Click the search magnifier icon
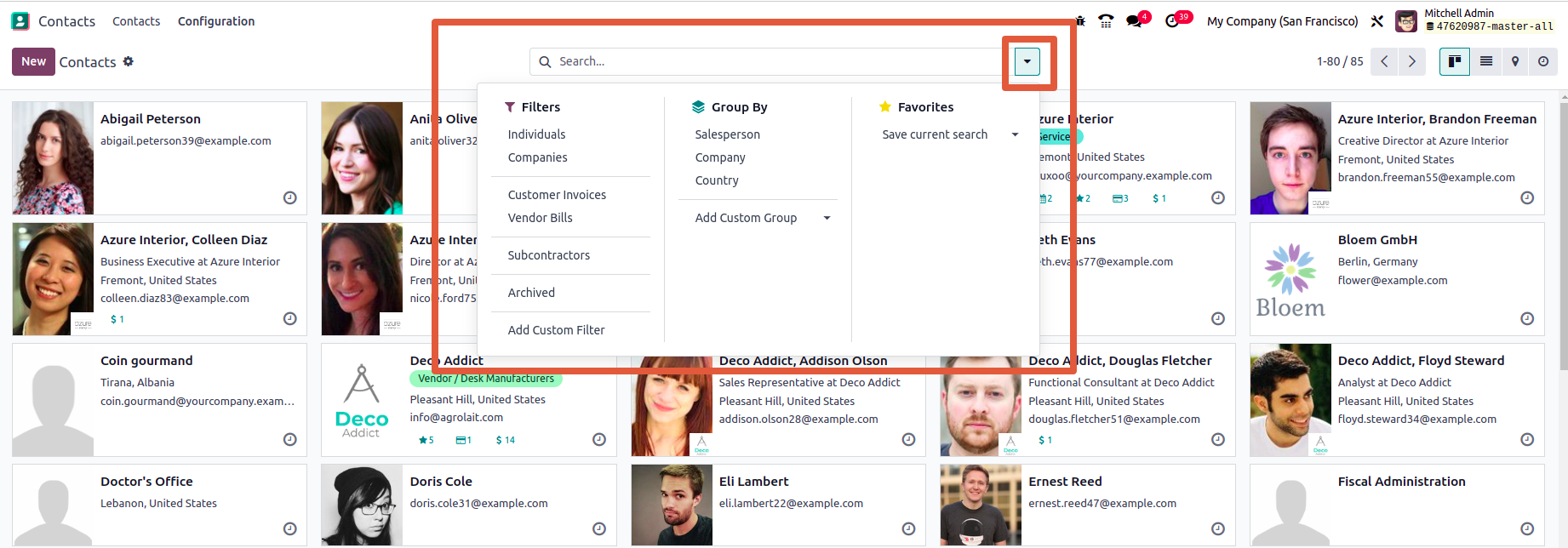The height and width of the screenshot is (548, 1568). coord(545,61)
